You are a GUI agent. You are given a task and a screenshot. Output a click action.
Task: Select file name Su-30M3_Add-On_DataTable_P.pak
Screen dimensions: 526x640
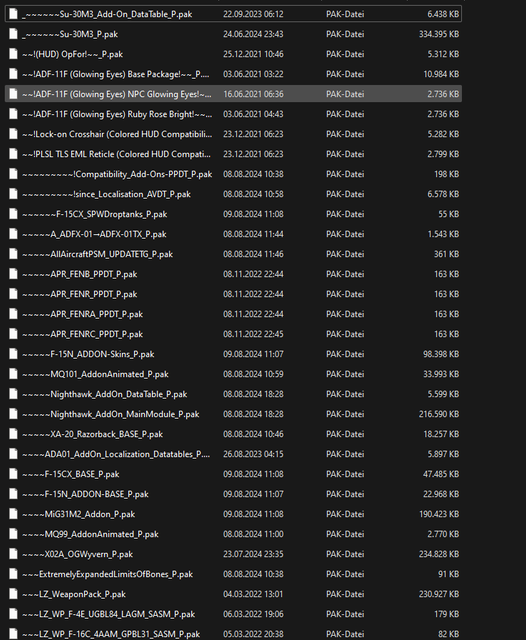pyautogui.click(x=107, y=14)
